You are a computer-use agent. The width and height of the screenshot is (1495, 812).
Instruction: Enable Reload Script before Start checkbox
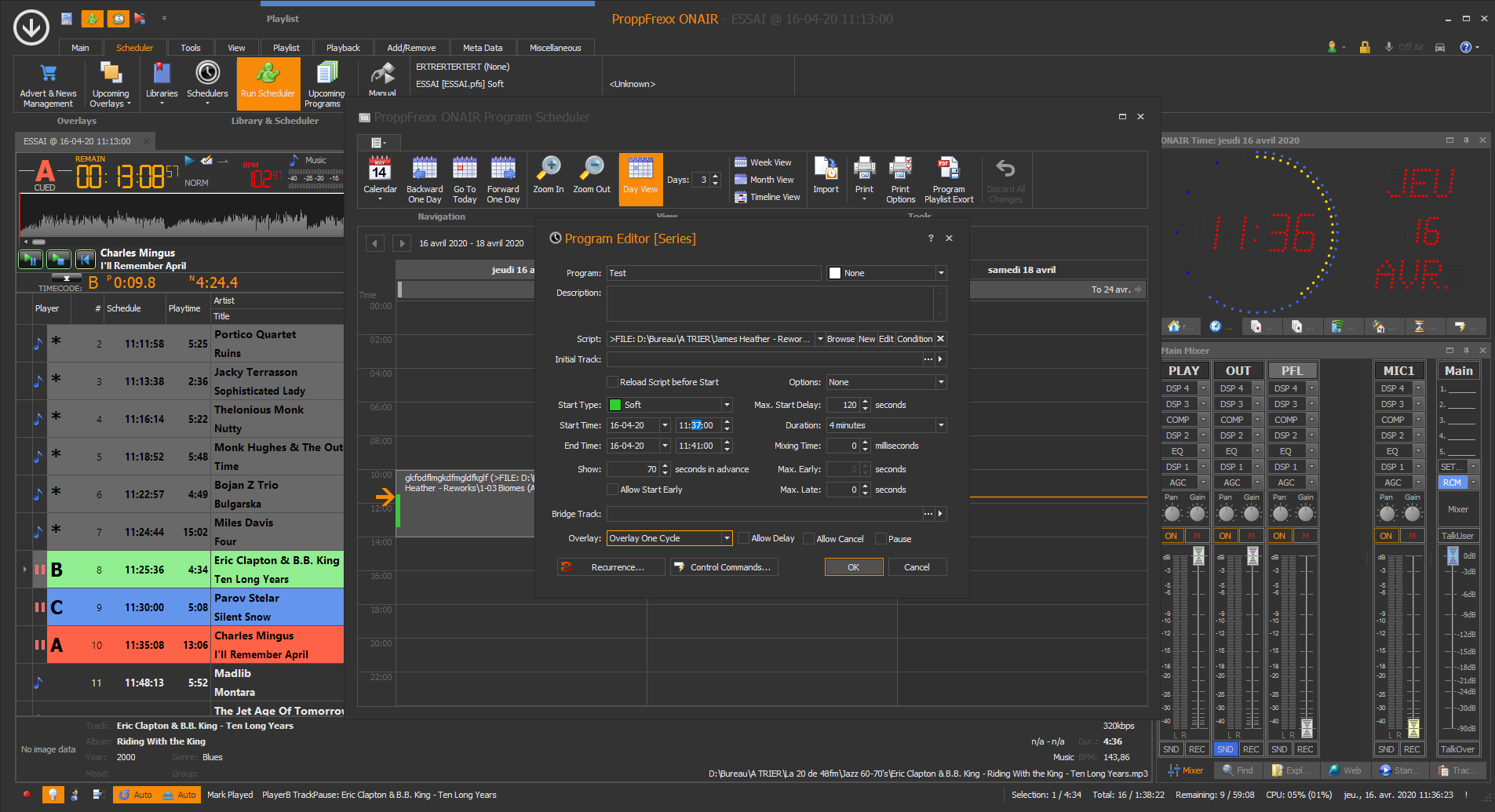click(613, 382)
